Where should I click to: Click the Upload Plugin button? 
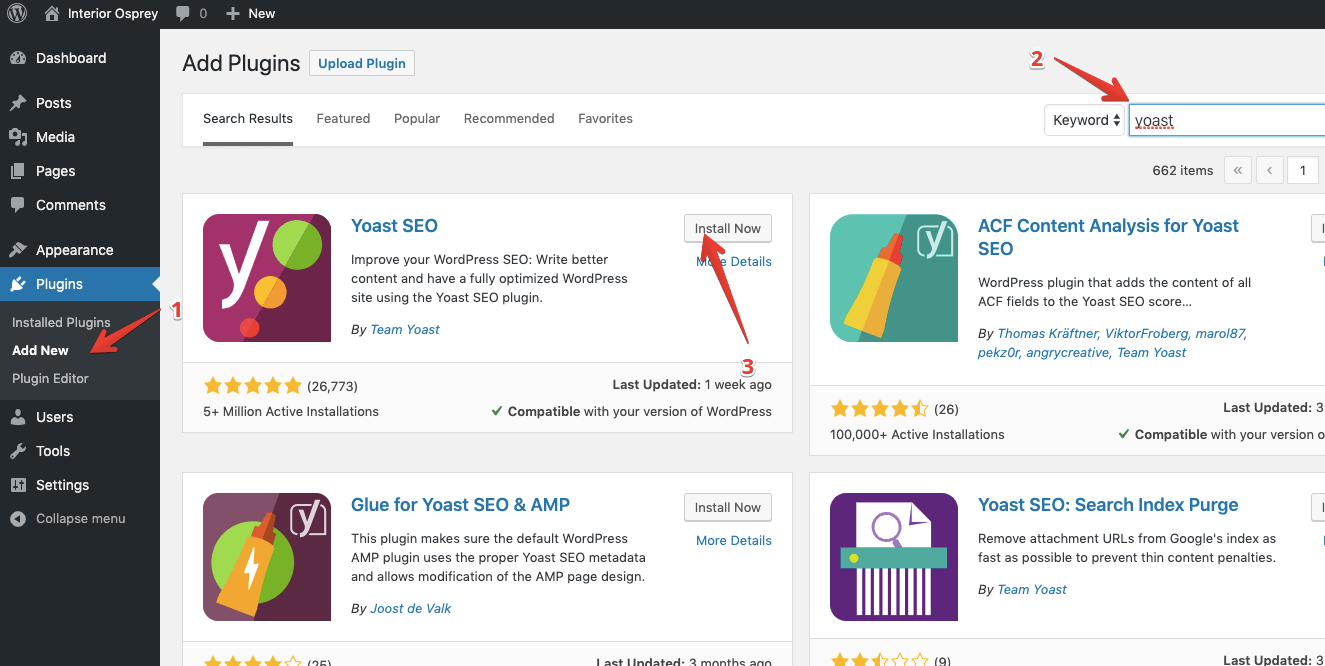[x=362, y=63]
